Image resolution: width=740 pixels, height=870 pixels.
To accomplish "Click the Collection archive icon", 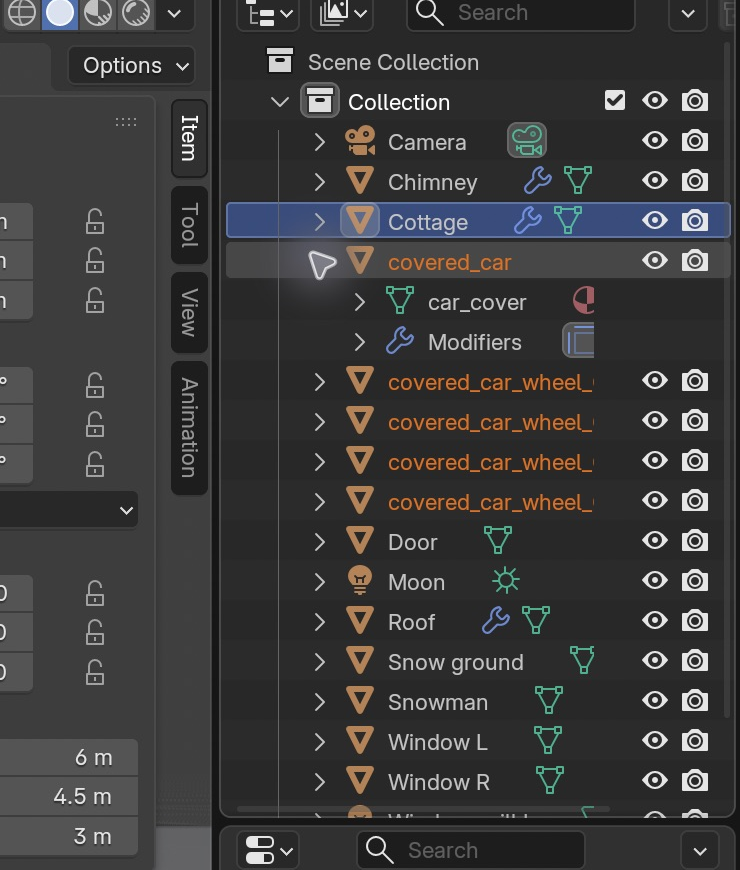I will click(x=320, y=101).
